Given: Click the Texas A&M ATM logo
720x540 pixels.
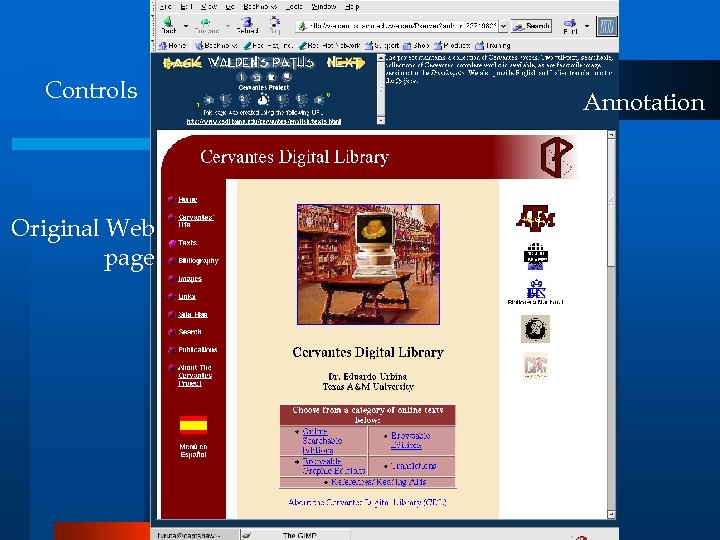Looking at the screenshot, I should click(x=535, y=218).
